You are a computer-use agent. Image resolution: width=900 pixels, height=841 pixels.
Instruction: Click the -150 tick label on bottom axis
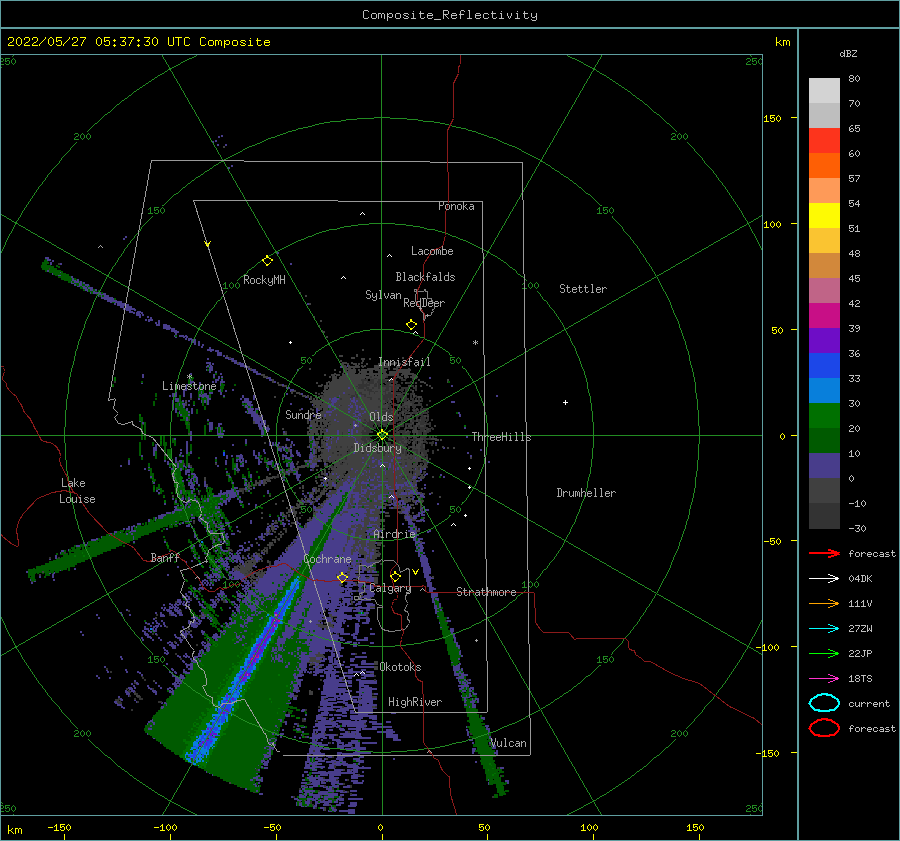click(x=59, y=828)
